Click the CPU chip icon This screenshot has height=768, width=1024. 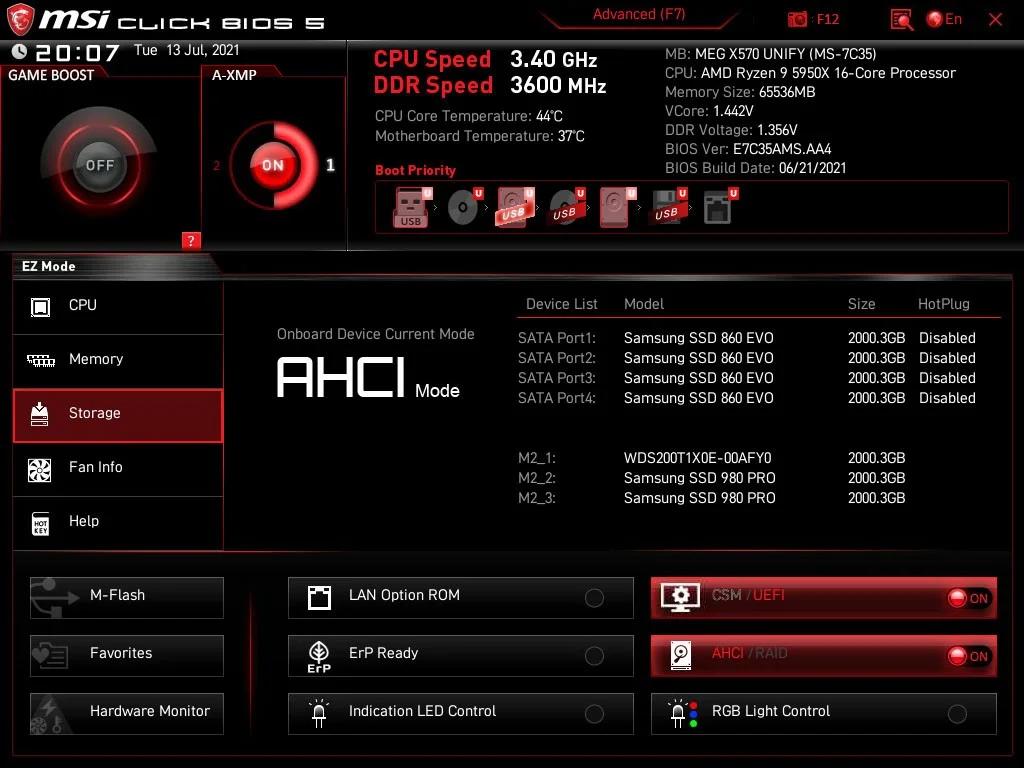[40, 306]
